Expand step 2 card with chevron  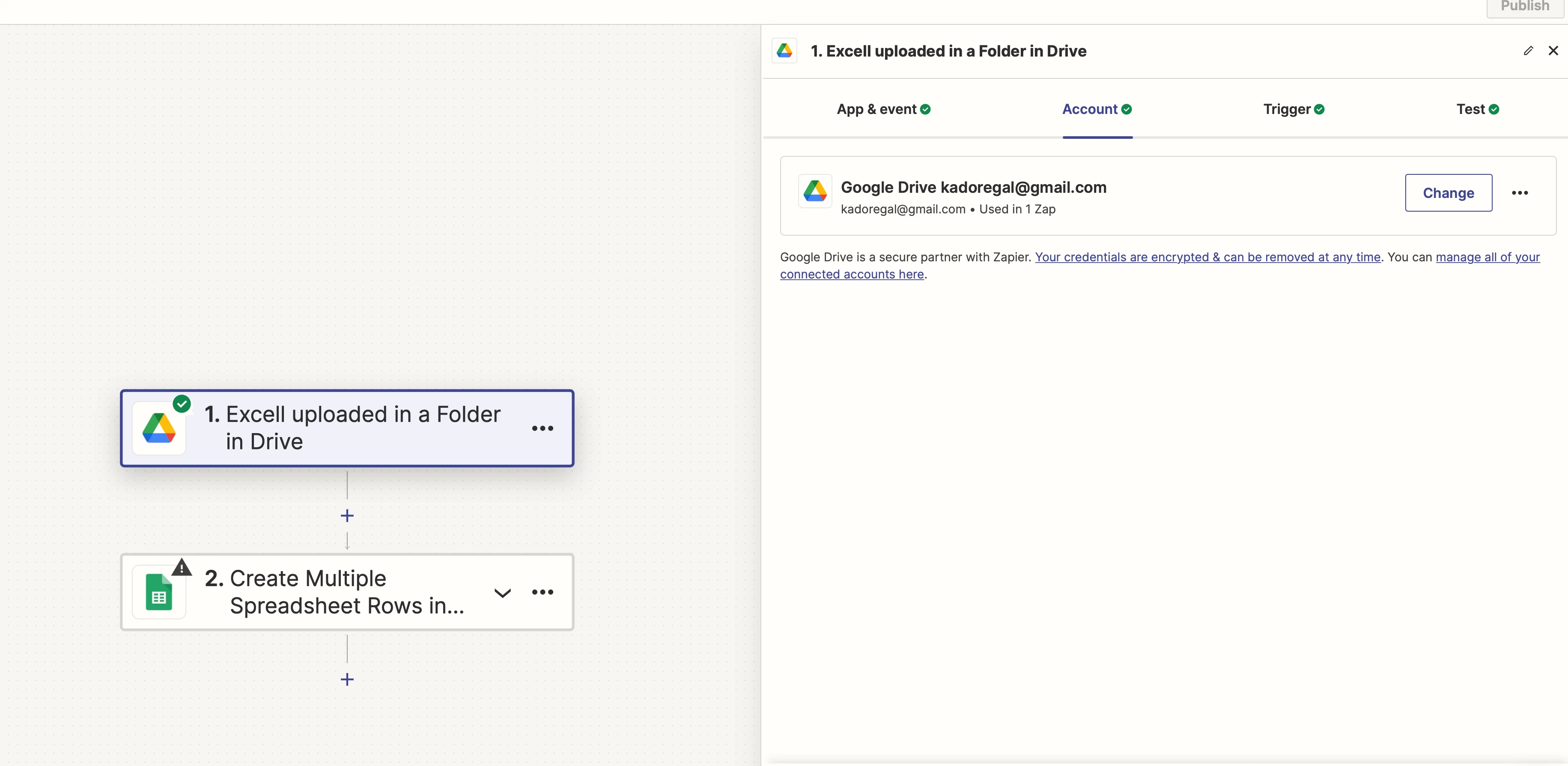coord(502,592)
